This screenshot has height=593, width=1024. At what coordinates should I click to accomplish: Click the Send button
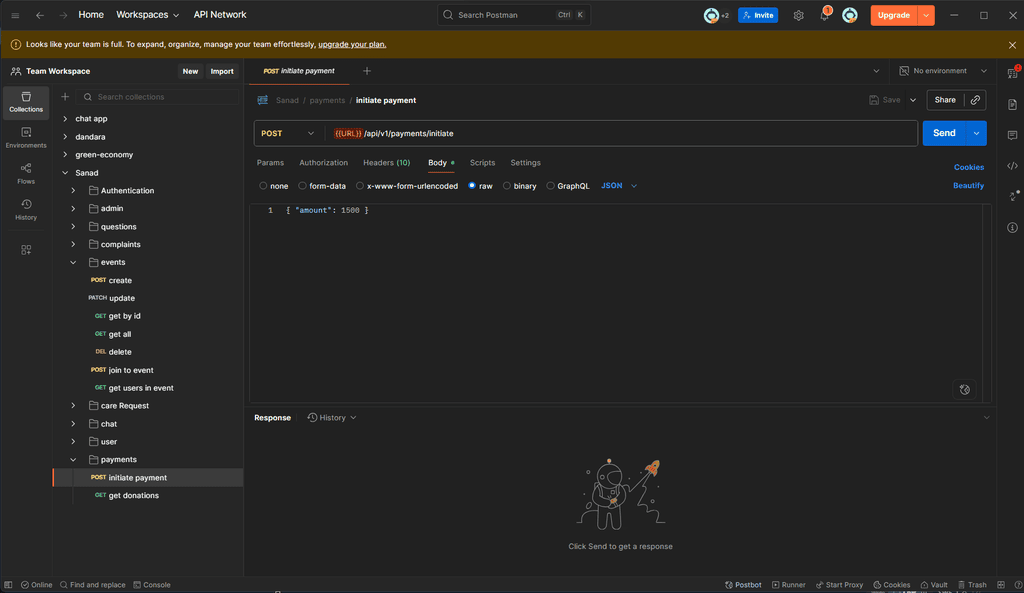tap(943, 133)
